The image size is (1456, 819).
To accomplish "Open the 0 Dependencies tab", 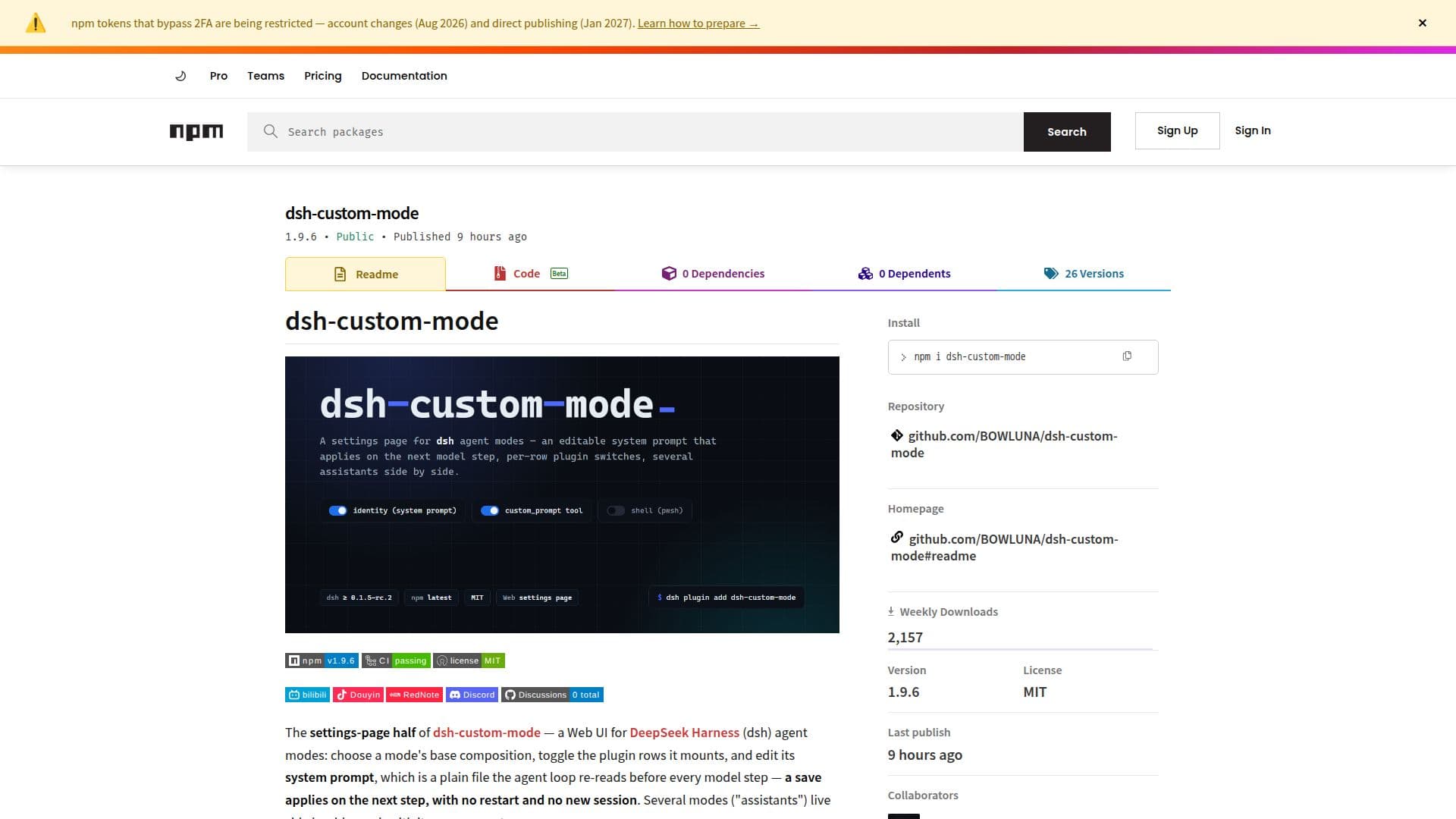I will (x=713, y=274).
